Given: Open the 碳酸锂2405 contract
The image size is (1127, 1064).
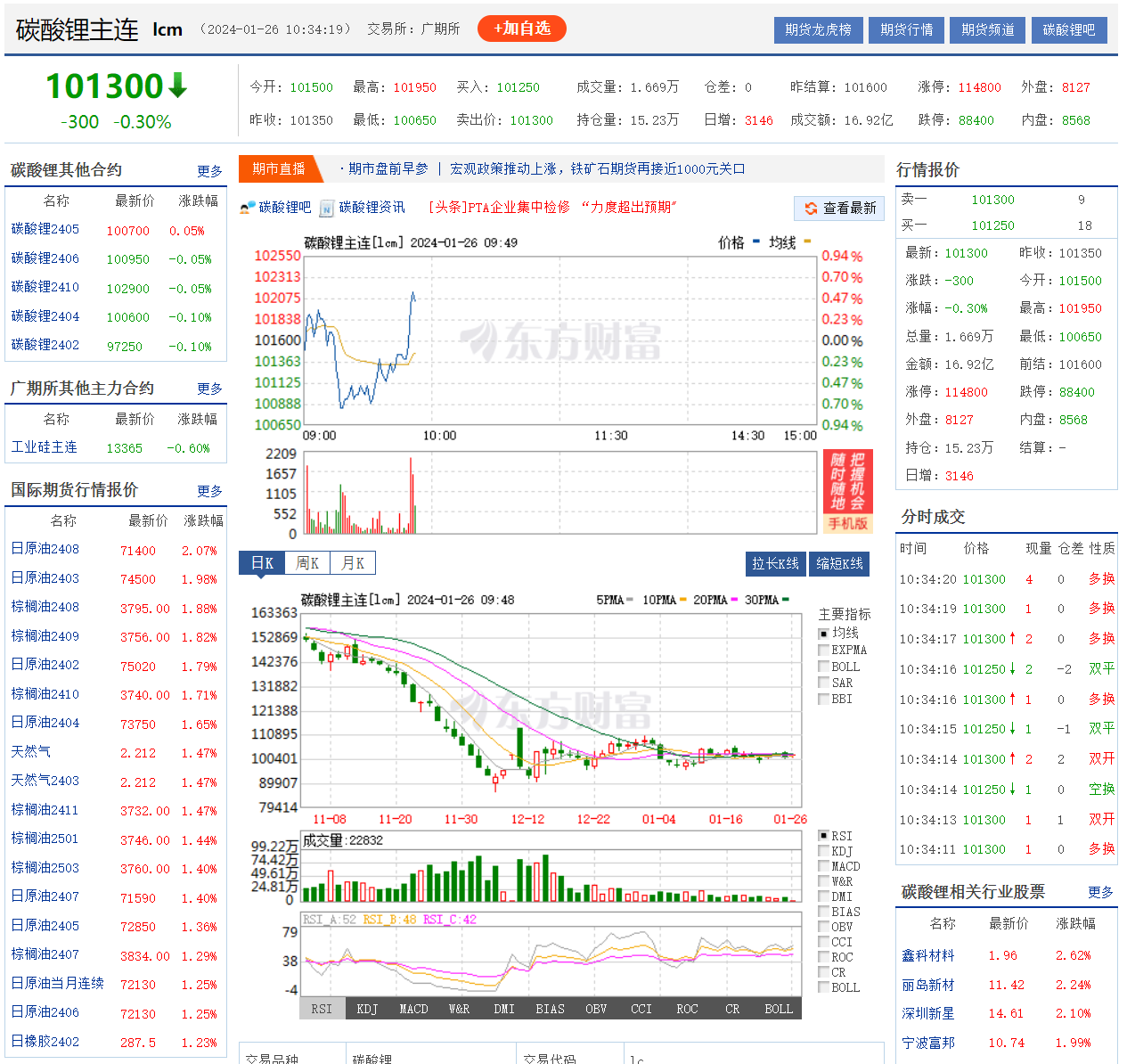Looking at the screenshot, I should (45, 229).
